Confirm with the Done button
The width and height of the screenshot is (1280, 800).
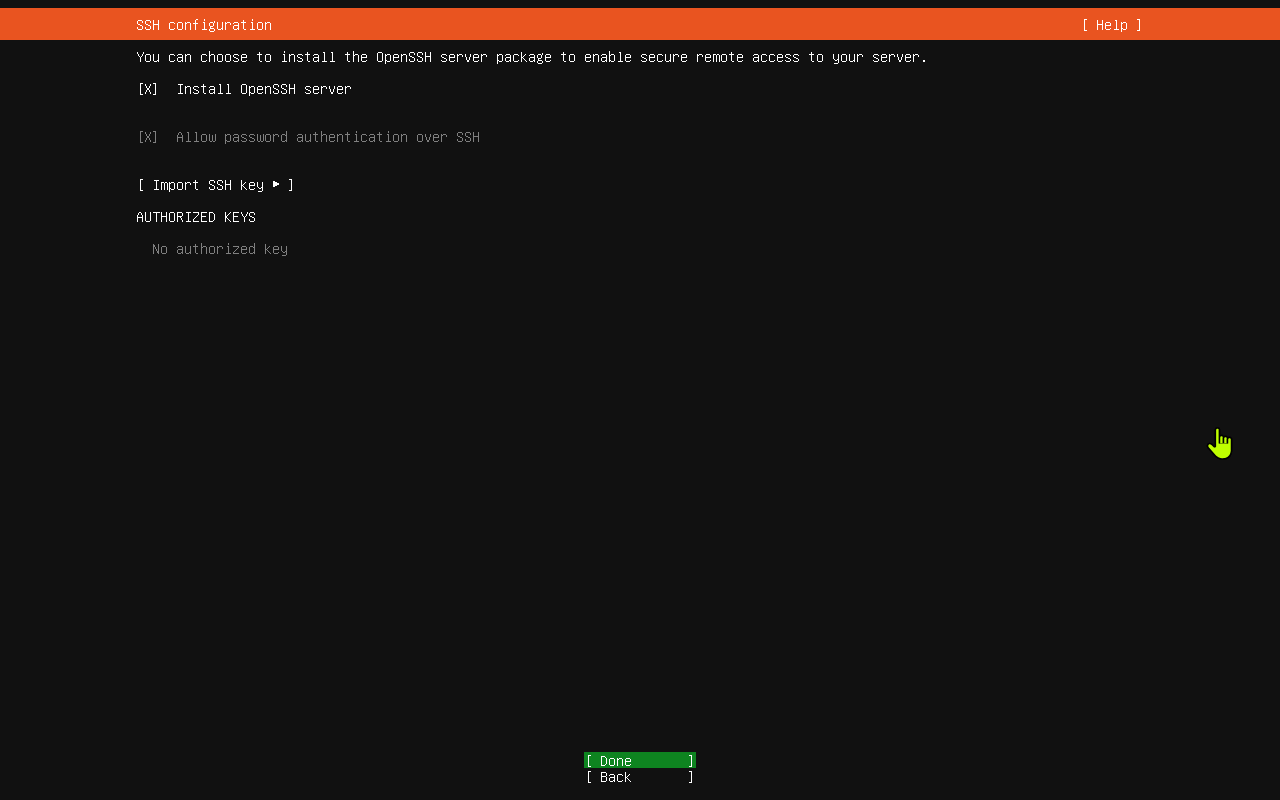640,760
